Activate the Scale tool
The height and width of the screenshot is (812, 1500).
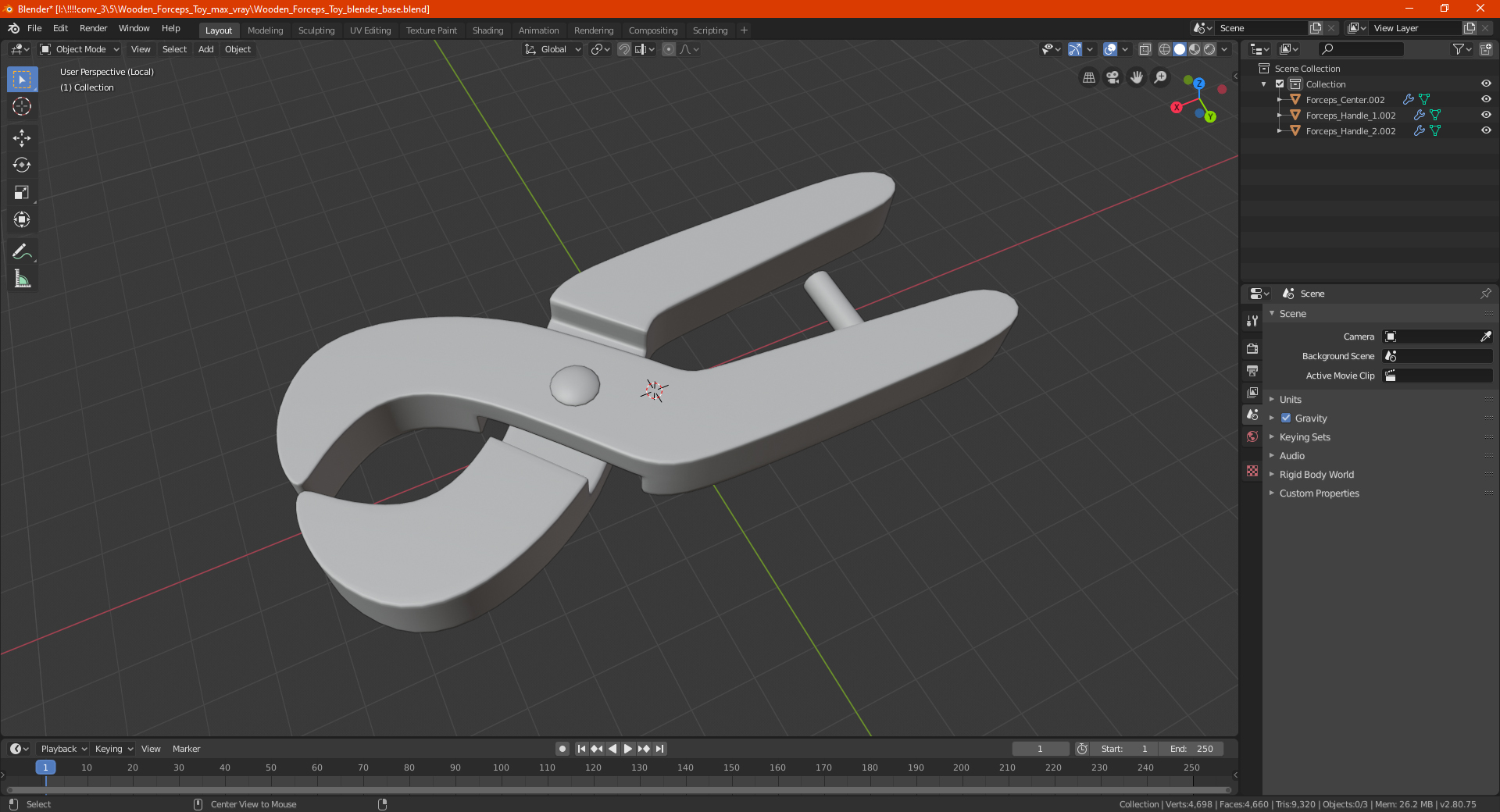click(22, 192)
